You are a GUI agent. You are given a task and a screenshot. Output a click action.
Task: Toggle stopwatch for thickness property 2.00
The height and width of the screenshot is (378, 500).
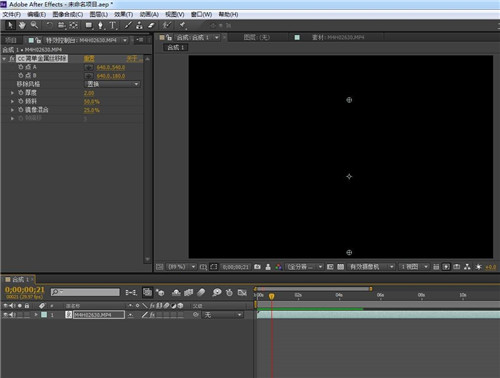coord(21,93)
